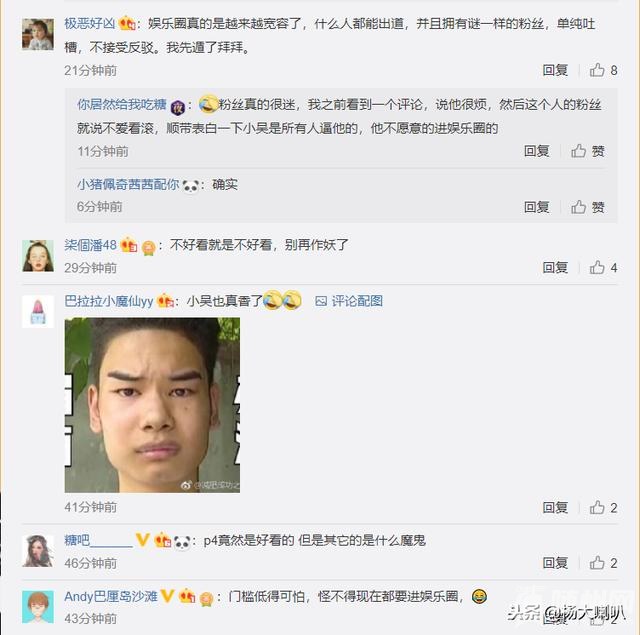Like the 确实 reply by 小猪佩奇茜茜配你
This screenshot has width=640, height=635.
click(587, 207)
